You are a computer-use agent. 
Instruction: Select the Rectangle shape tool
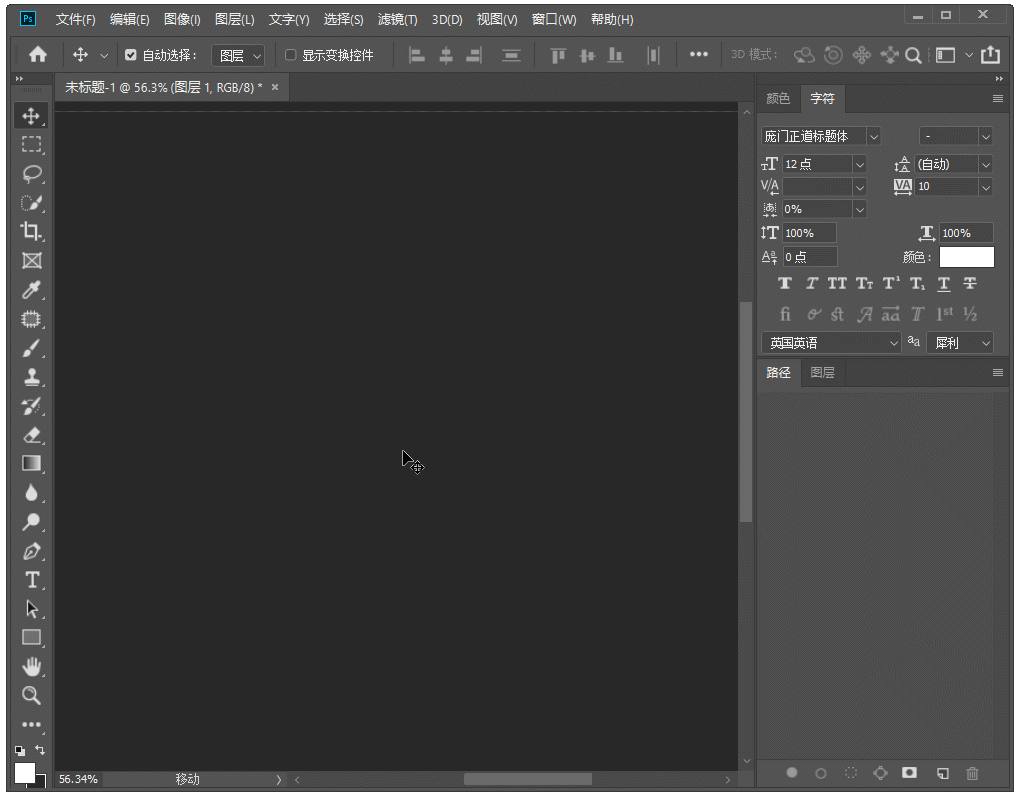tap(31, 638)
